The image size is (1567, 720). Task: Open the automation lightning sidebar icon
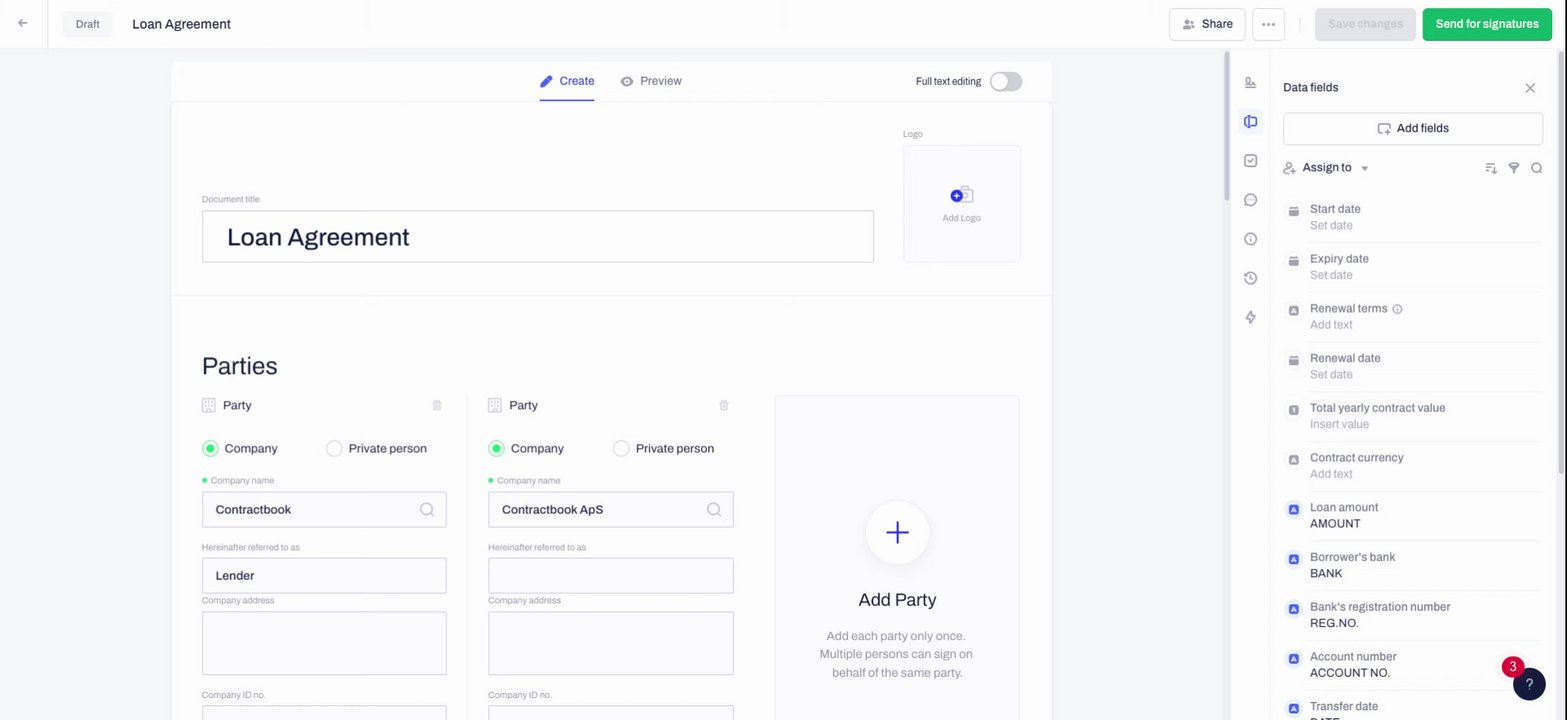tap(1250, 317)
